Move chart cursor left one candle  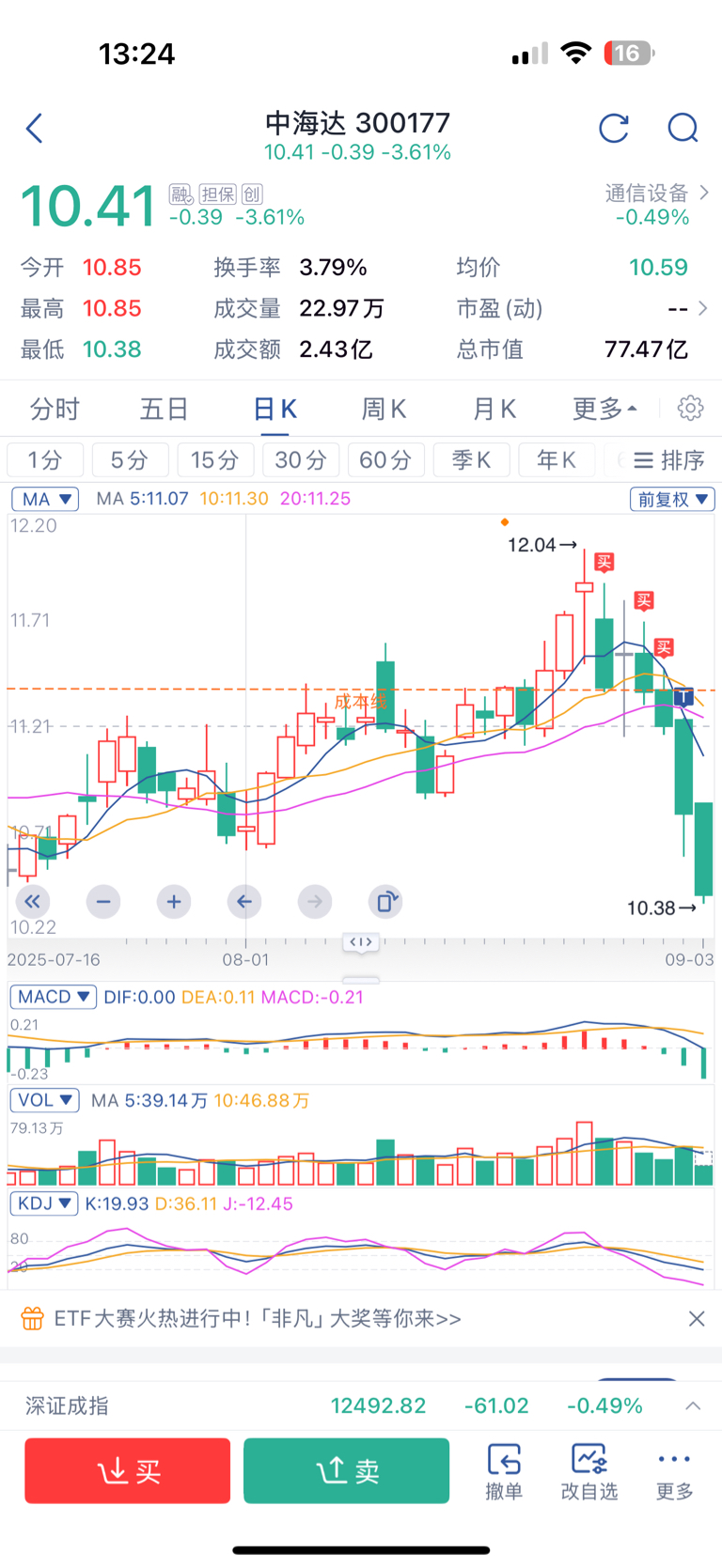pos(244,902)
